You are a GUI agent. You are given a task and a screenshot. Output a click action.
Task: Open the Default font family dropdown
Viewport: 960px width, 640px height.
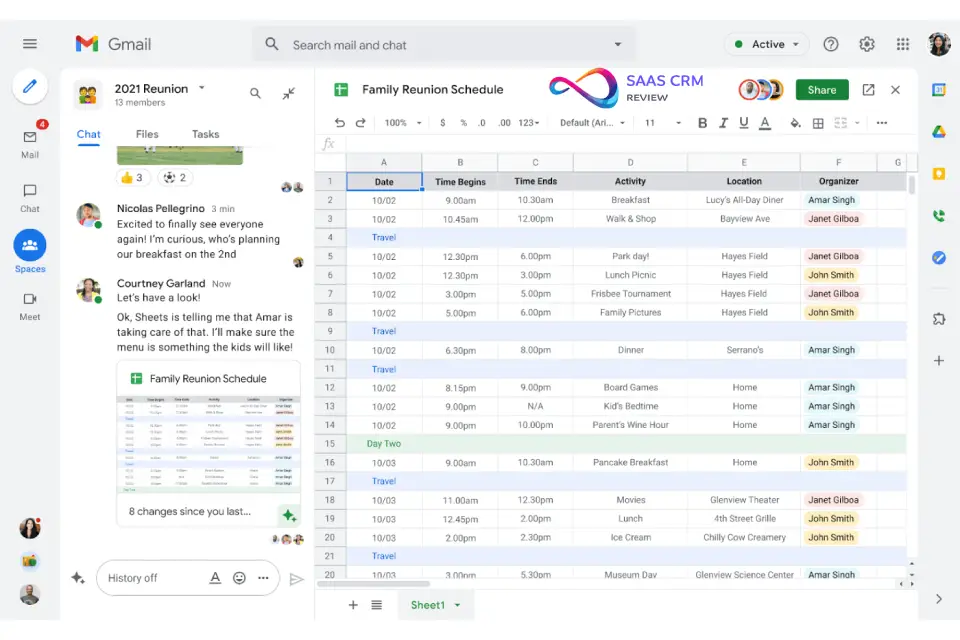[x=592, y=123]
